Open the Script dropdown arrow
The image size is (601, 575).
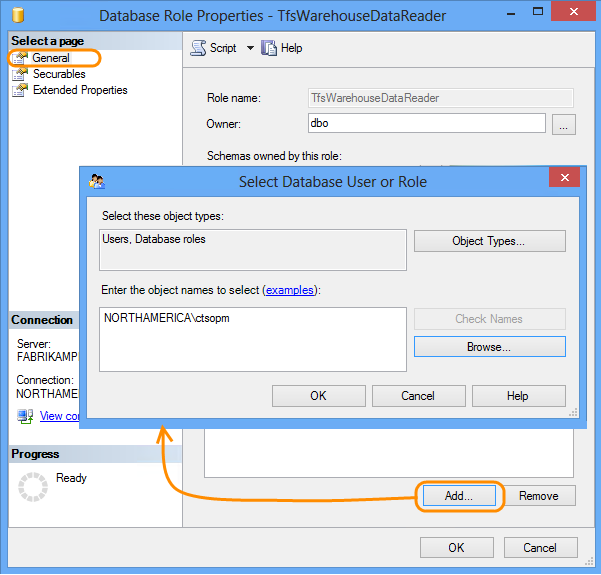[x=250, y=48]
